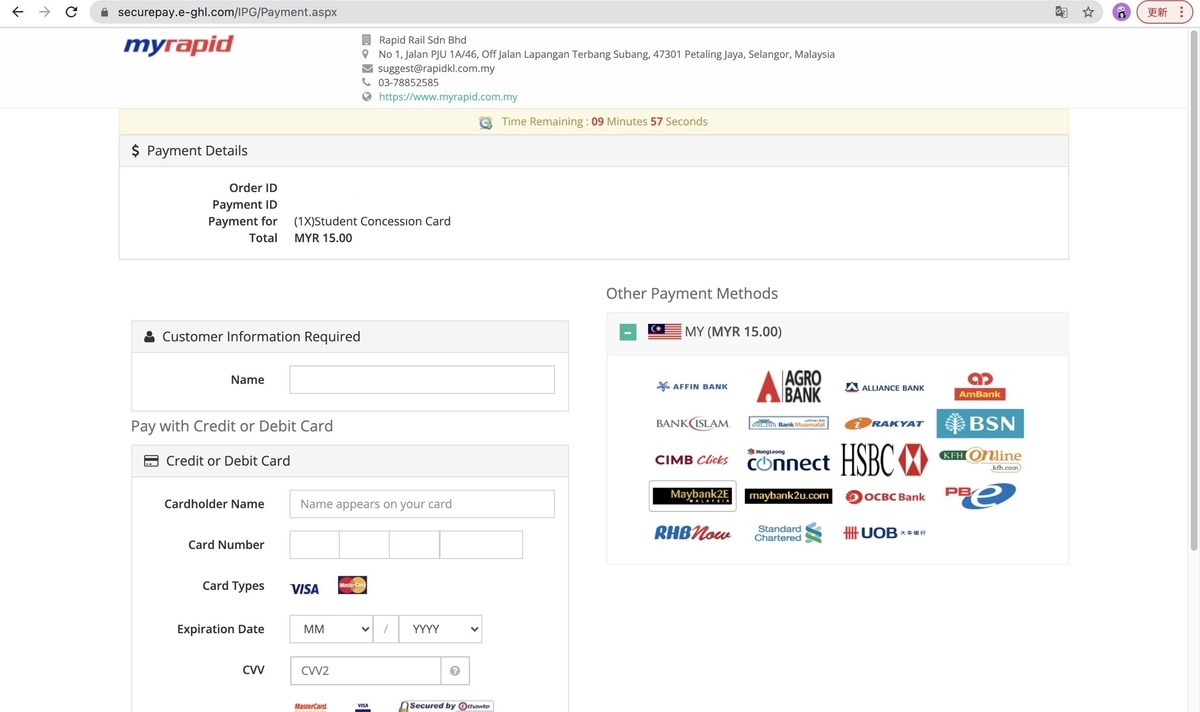Click the page vertical scrollbar
Viewport: 1200px width, 712px height.
tap(1193, 290)
